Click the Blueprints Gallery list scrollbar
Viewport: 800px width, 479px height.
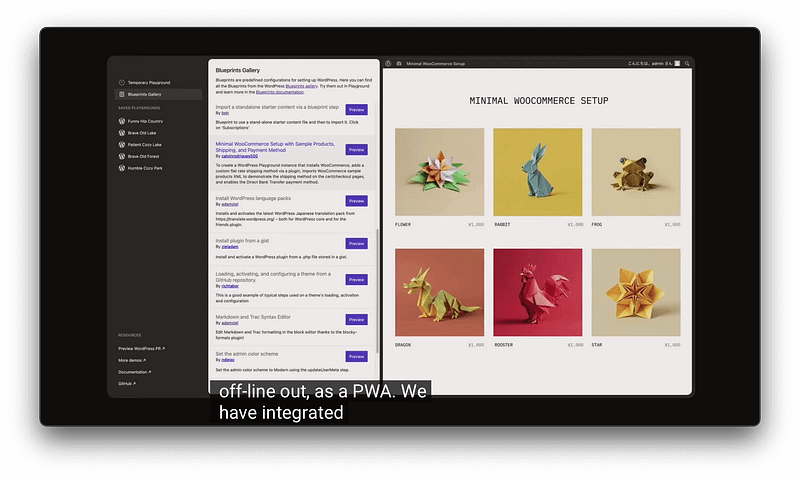(378, 291)
